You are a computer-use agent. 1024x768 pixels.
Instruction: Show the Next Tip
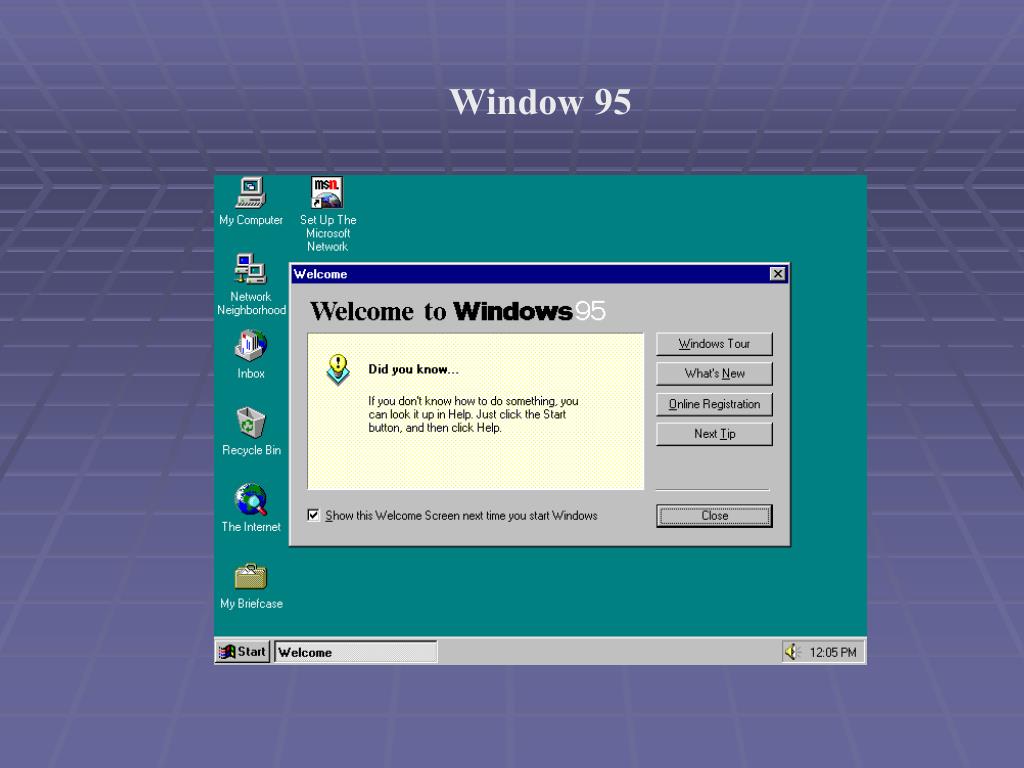[x=714, y=434]
